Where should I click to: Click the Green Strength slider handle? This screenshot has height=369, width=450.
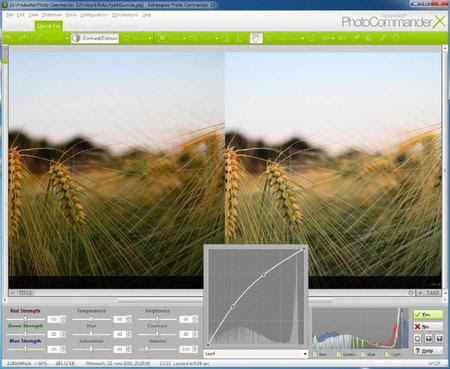point(25,334)
